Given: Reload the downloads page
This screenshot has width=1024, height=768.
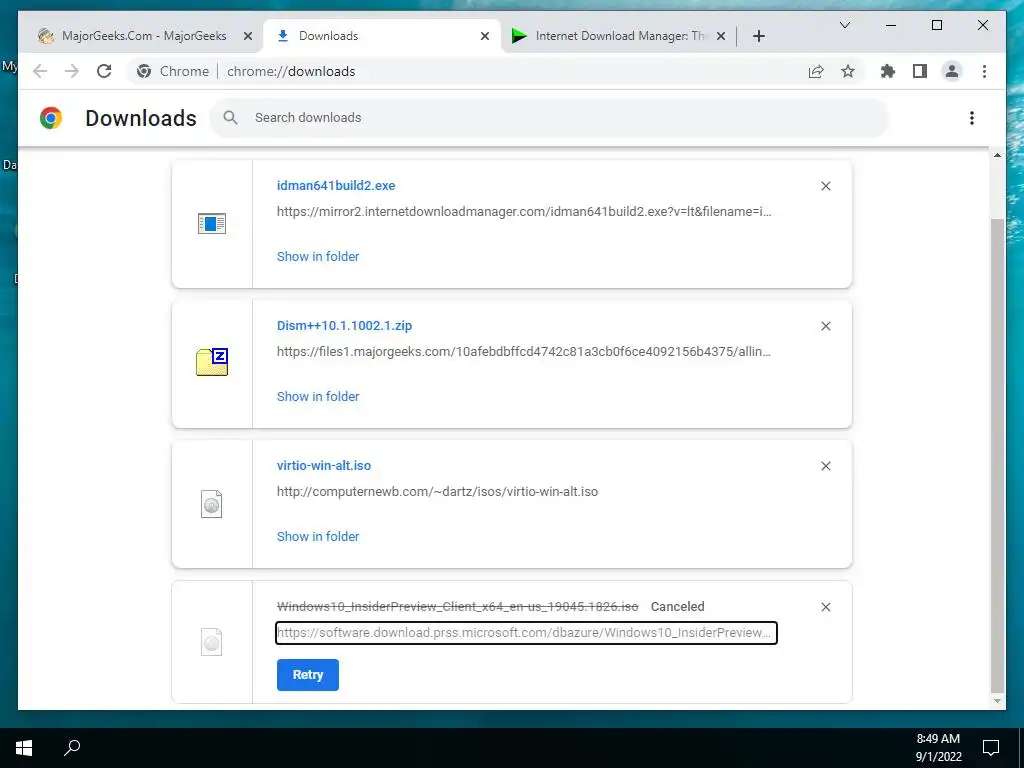Looking at the screenshot, I should (104, 71).
